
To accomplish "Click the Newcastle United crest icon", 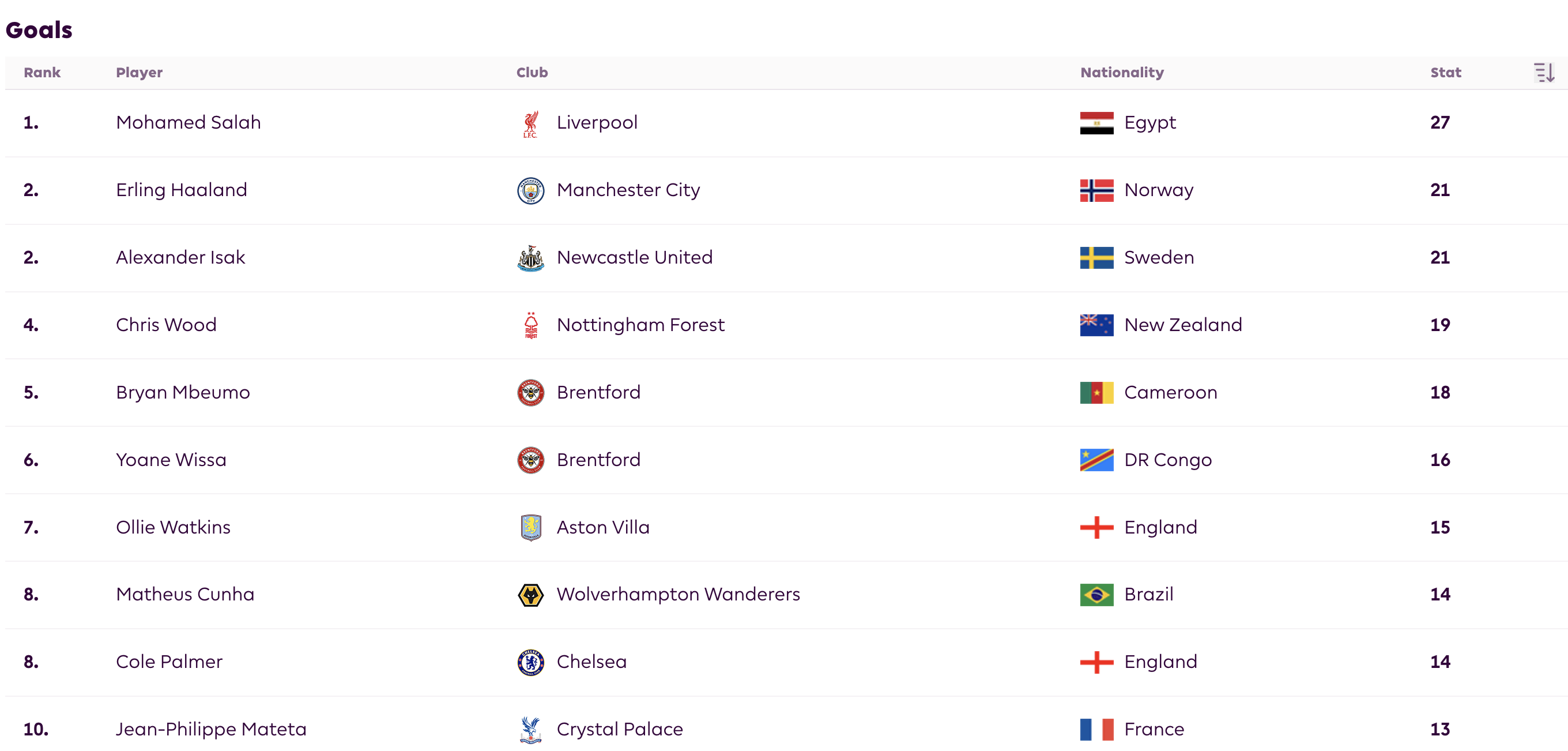I will point(530,258).
